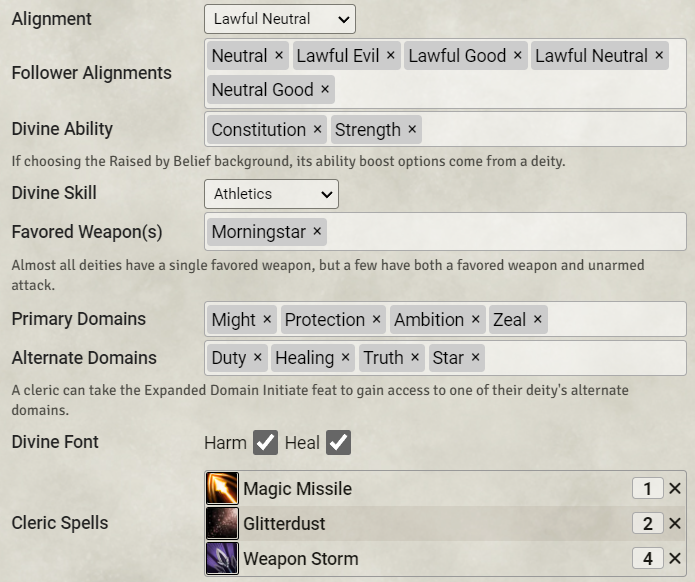Edit the Glitterdust spell level field
695x582 pixels.
point(647,524)
